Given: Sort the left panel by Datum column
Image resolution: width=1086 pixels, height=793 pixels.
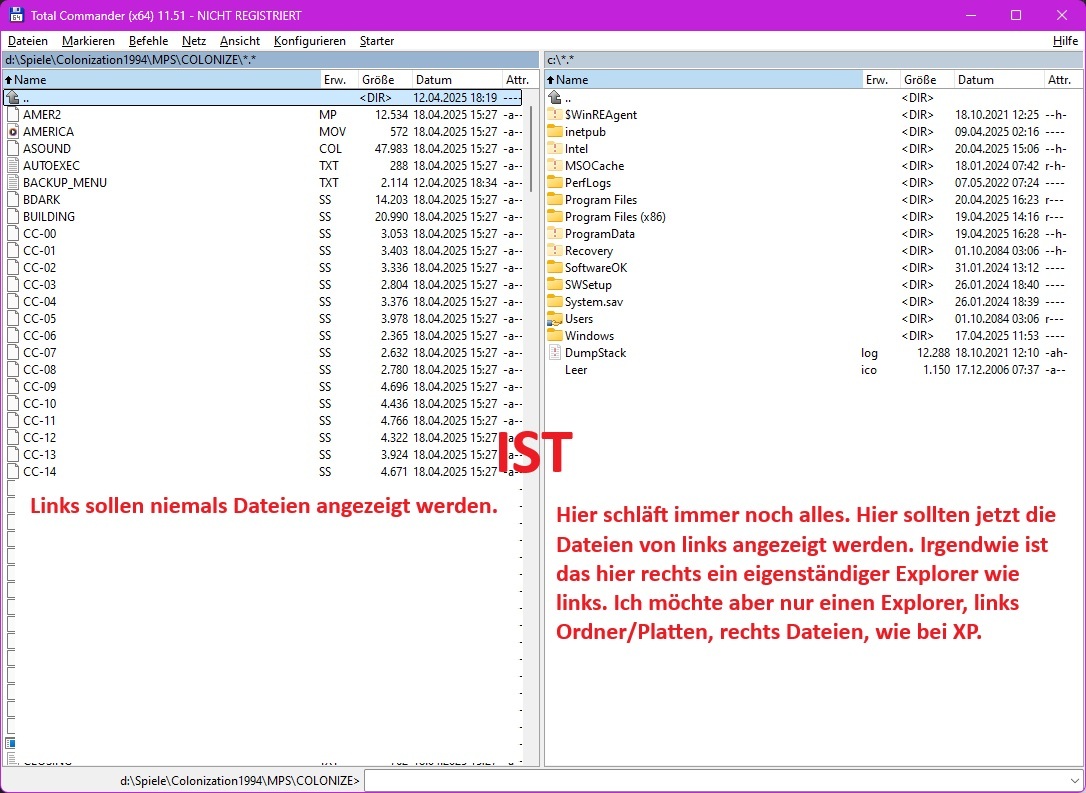Looking at the screenshot, I should [458, 80].
